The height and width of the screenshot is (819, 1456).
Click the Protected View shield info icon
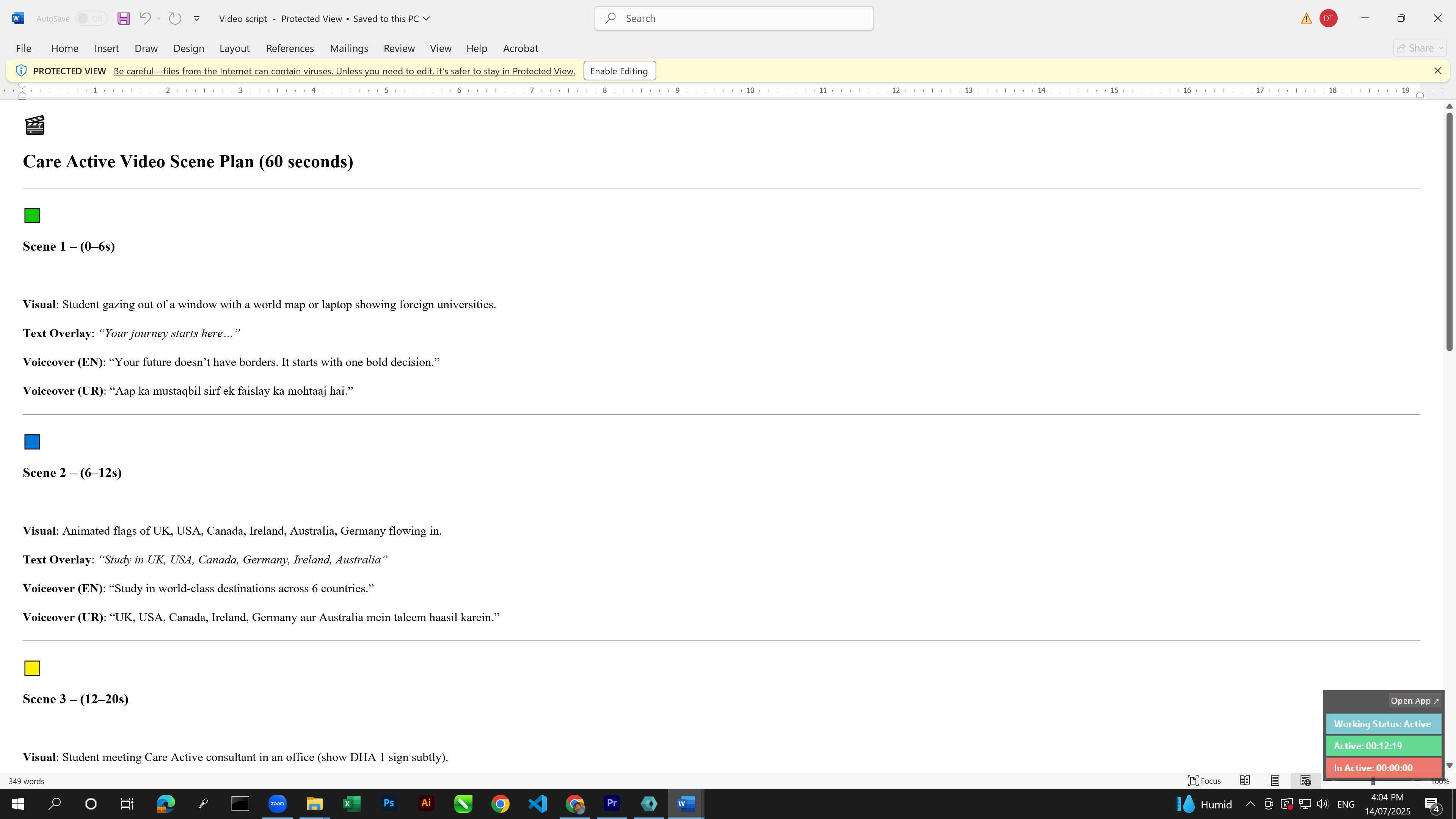21,71
